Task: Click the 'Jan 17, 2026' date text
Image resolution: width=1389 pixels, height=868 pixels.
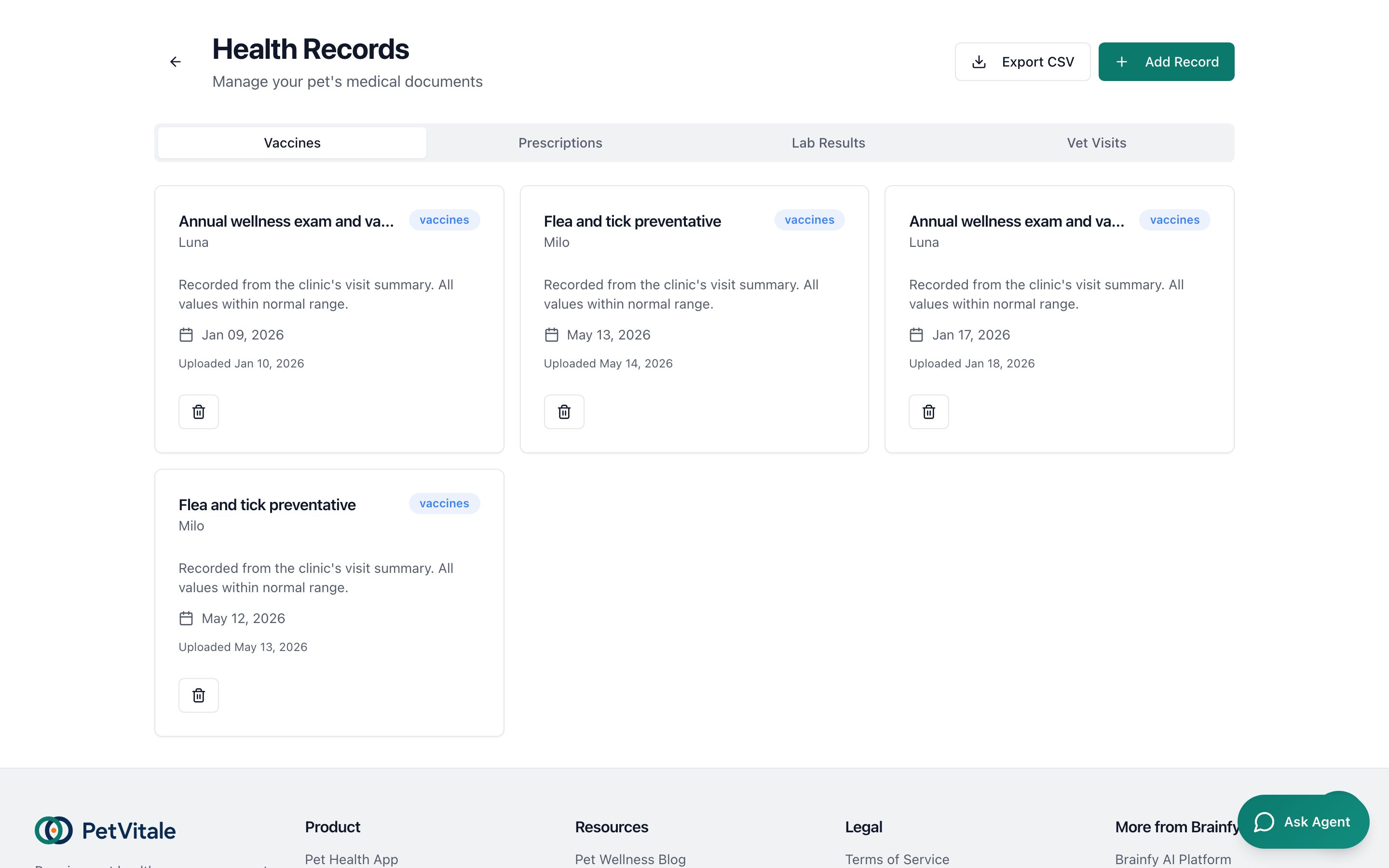Action: [970, 335]
